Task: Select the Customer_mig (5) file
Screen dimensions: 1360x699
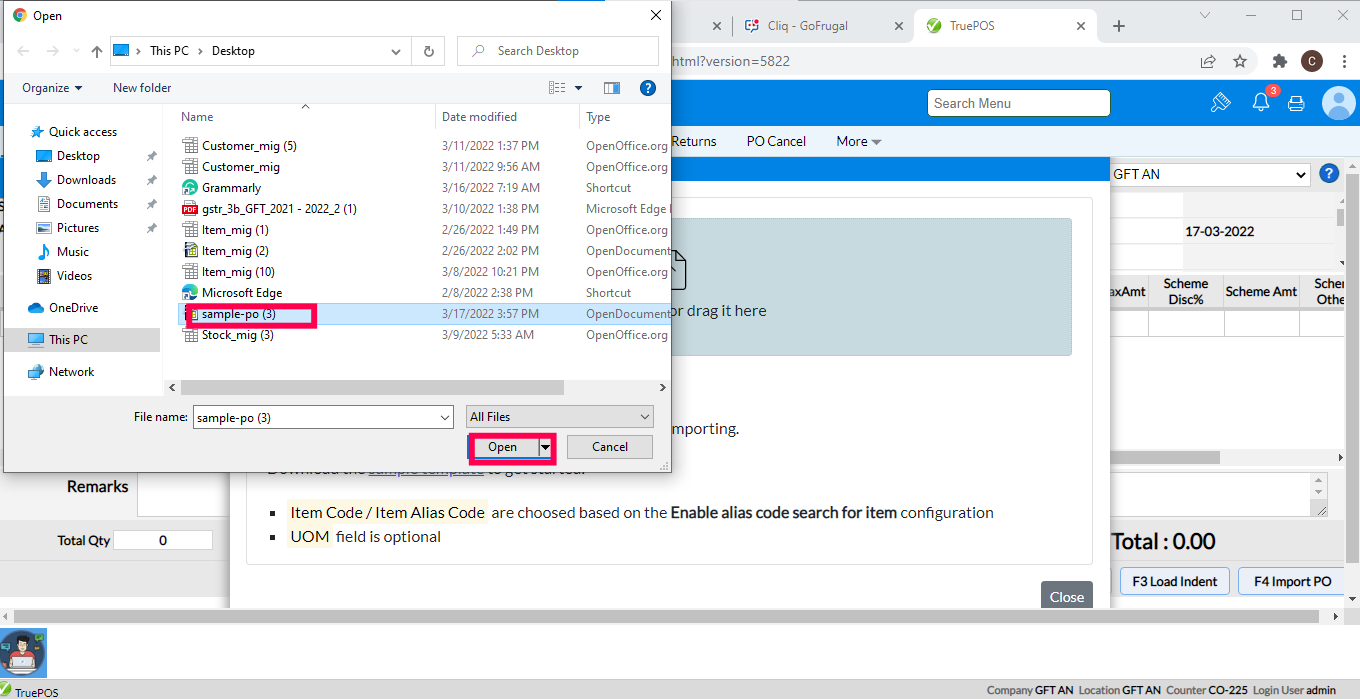Action: pyautogui.click(x=249, y=146)
